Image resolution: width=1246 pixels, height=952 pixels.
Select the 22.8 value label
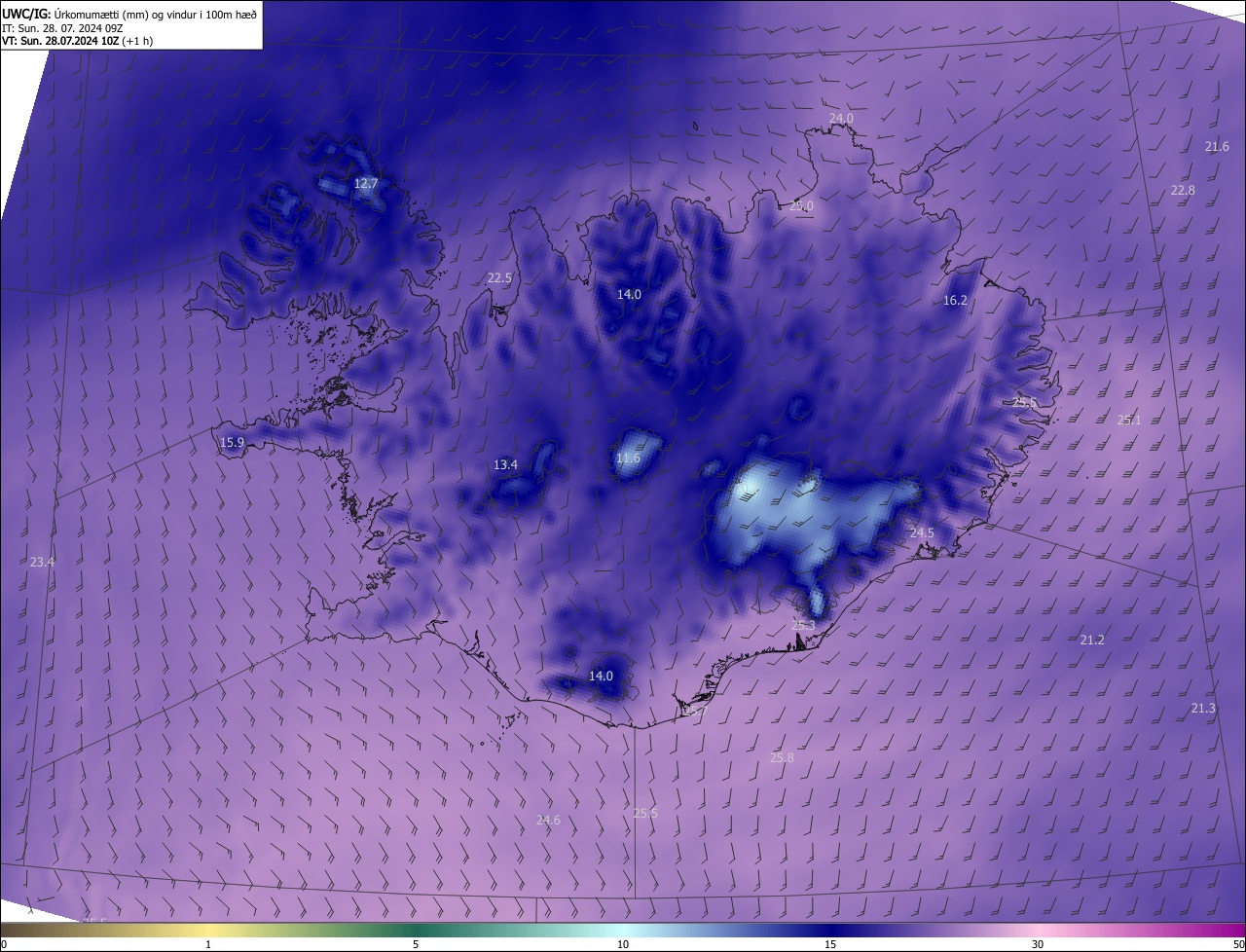1183,191
